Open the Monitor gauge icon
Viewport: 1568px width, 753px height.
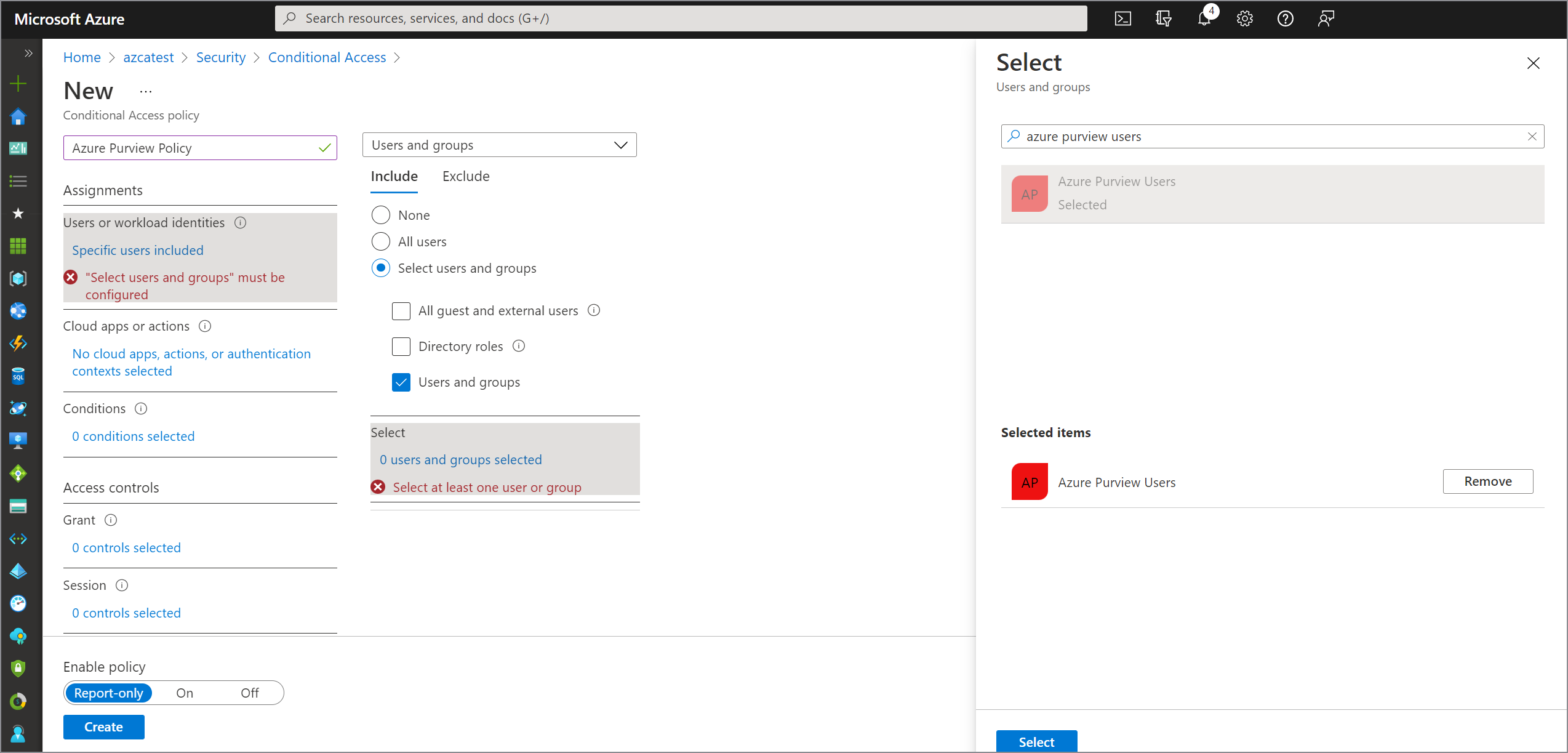click(18, 603)
